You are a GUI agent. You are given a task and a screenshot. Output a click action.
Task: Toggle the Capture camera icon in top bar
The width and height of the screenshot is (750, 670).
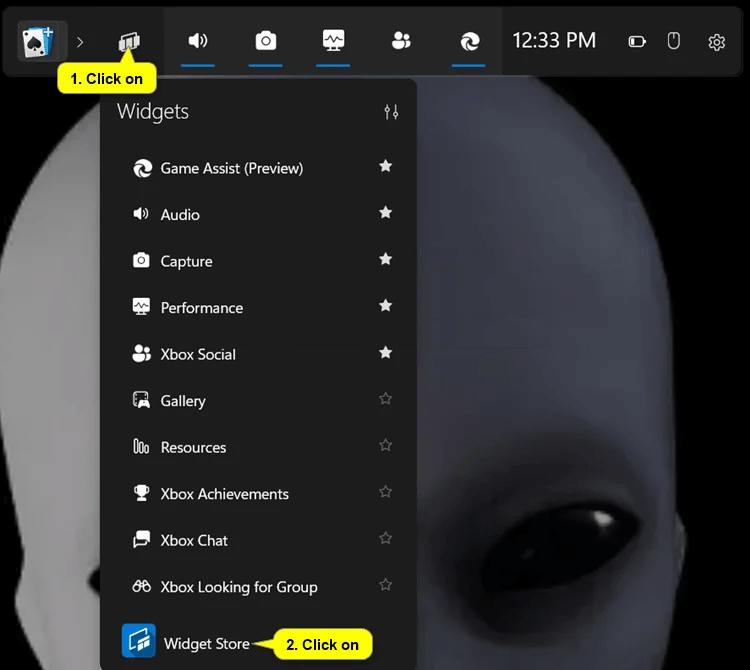[265, 41]
